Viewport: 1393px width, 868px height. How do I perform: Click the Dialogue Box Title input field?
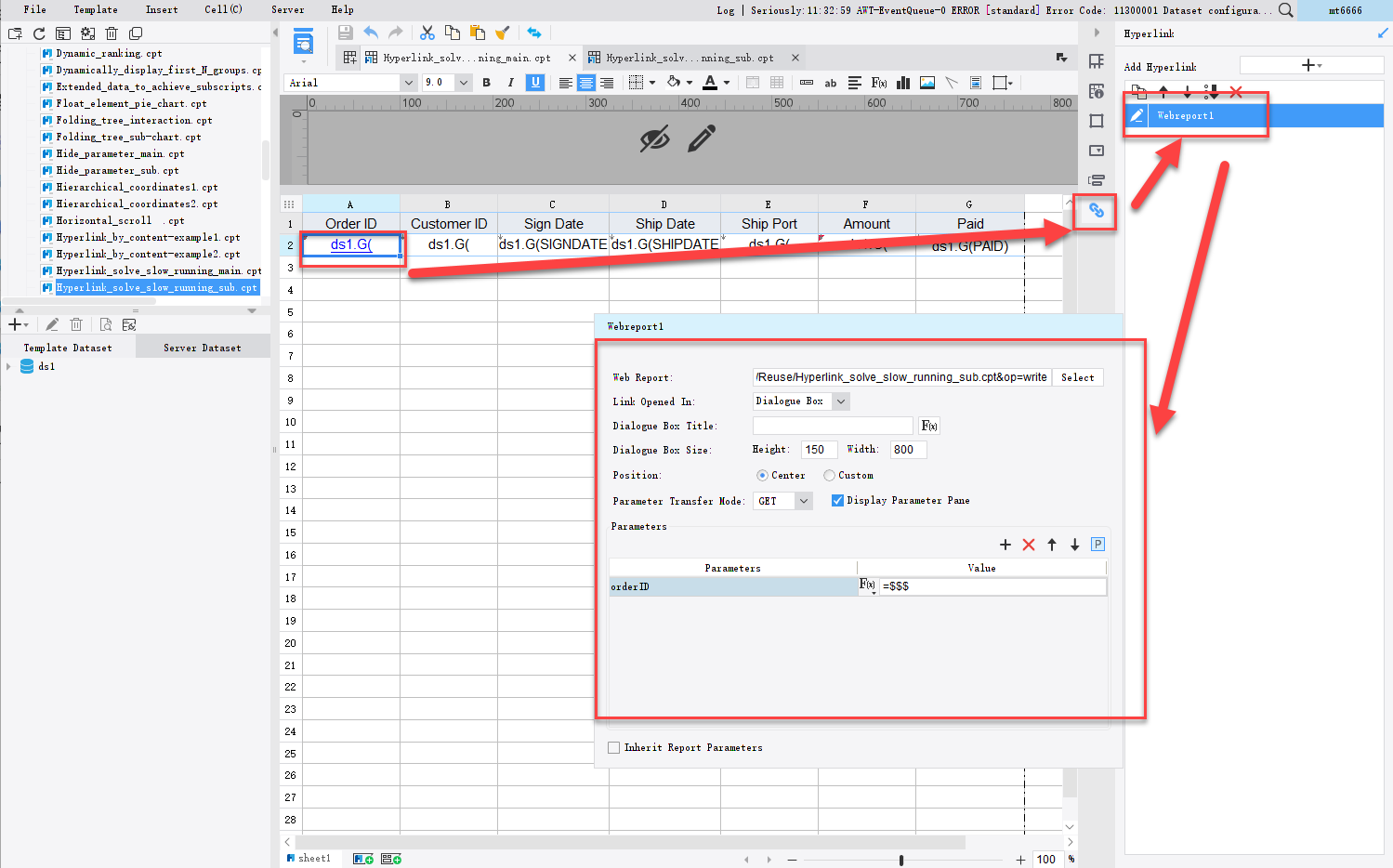pos(834,426)
